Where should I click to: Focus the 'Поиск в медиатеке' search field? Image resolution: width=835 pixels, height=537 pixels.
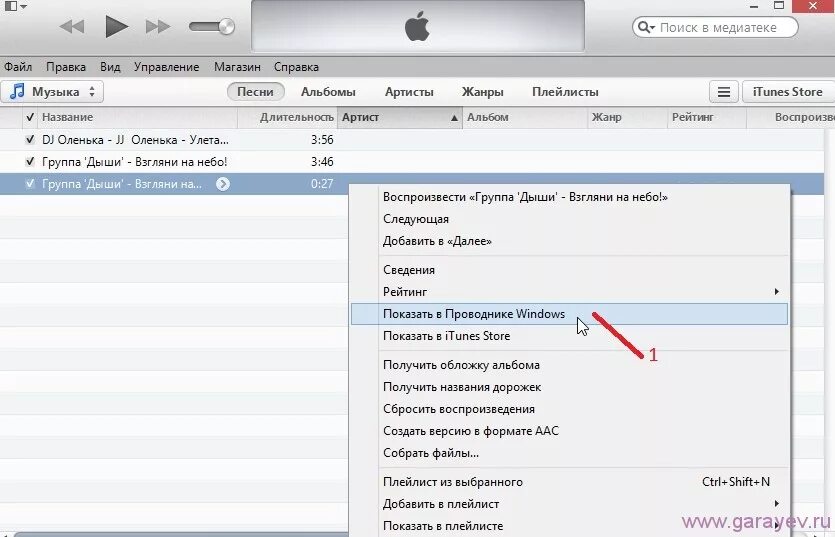click(x=717, y=27)
